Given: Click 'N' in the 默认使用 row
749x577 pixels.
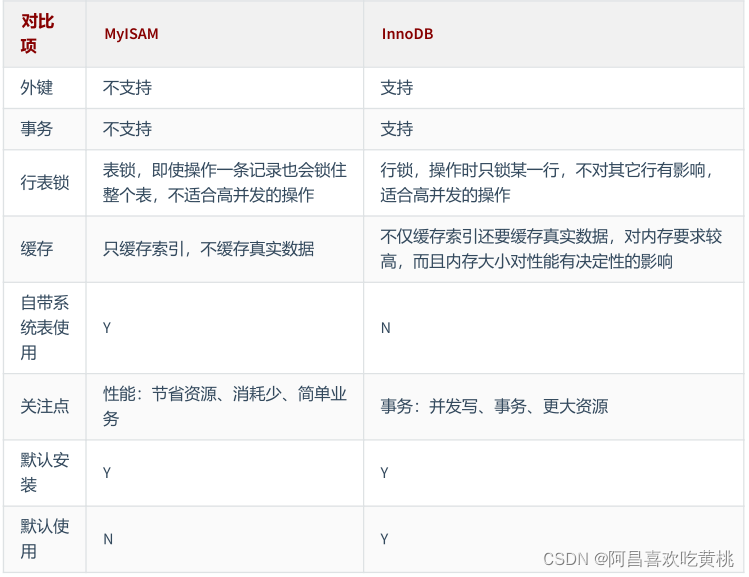Looking at the screenshot, I should click(108, 539).
